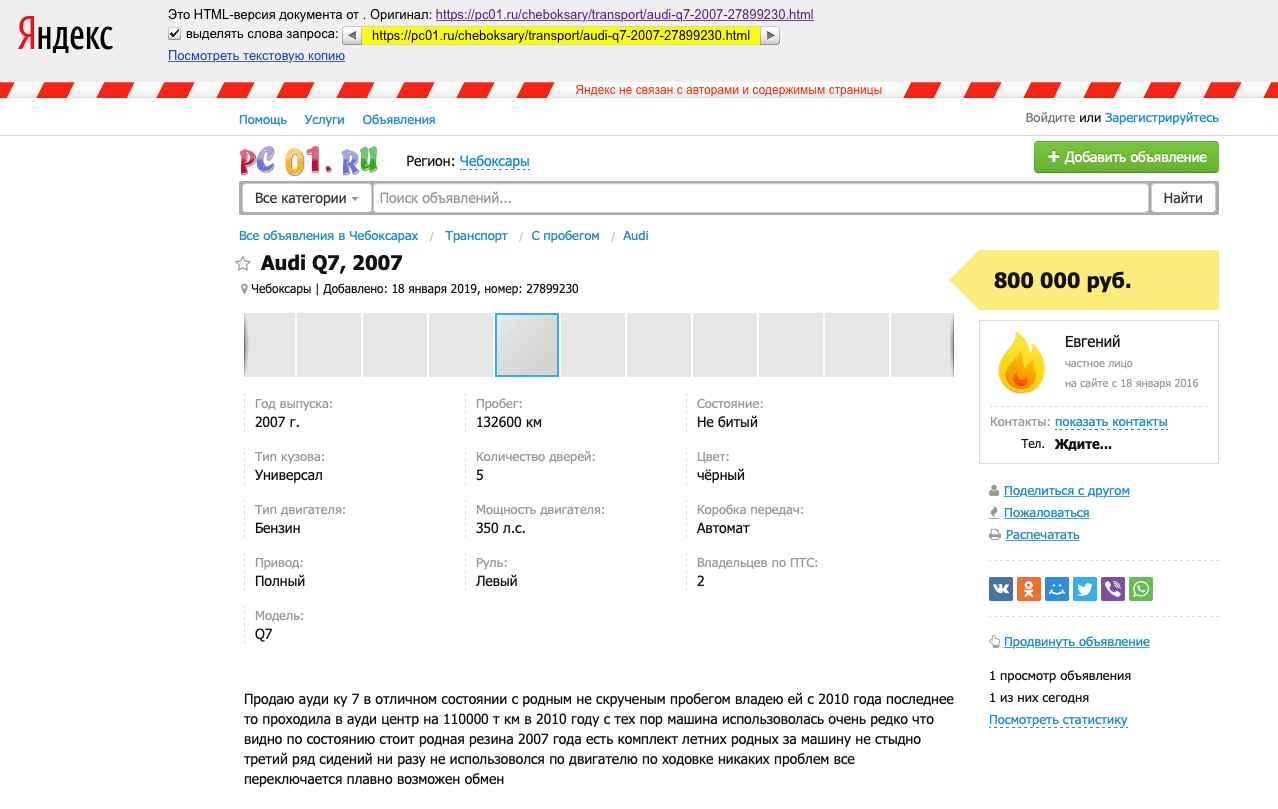Click "на сайте с 18 января 2016" text
1278x809 pixels.
tap(1132, 383)
